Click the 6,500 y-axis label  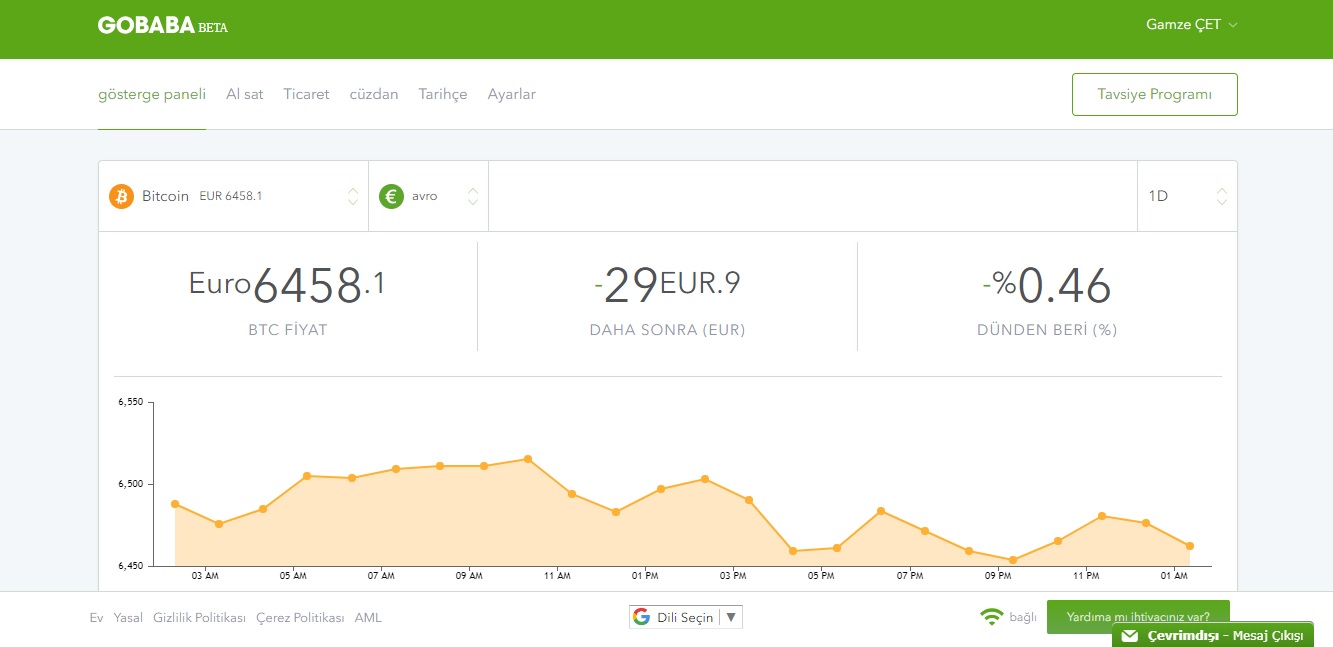(x=131, y=484)
